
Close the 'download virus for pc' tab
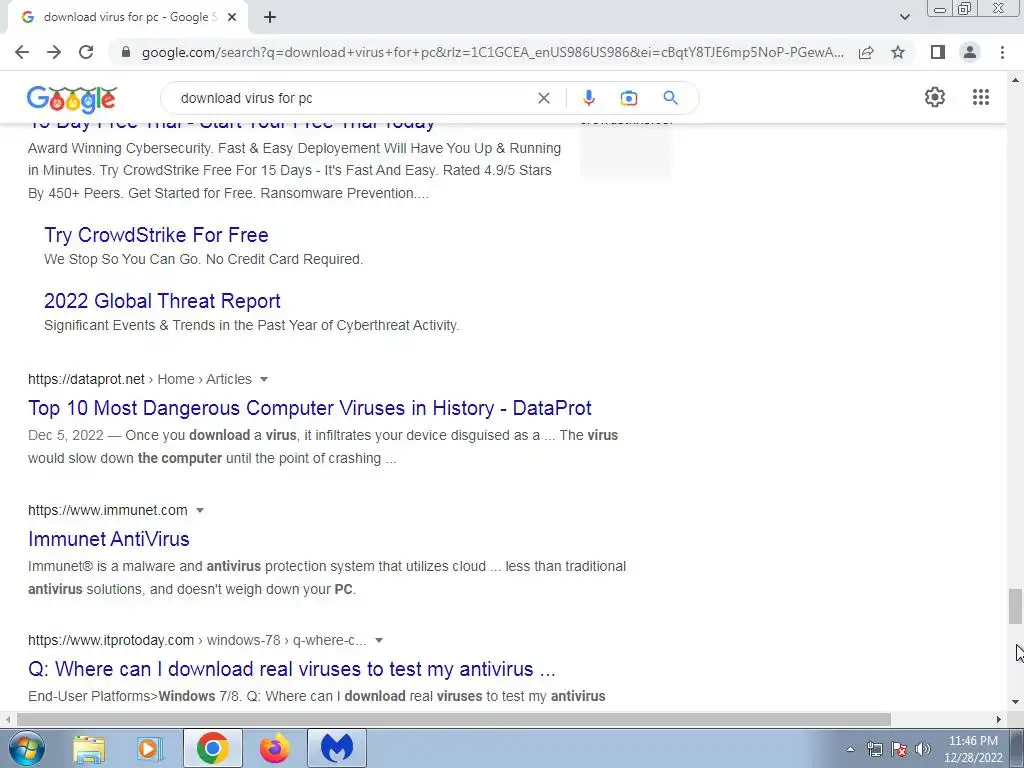232,17
